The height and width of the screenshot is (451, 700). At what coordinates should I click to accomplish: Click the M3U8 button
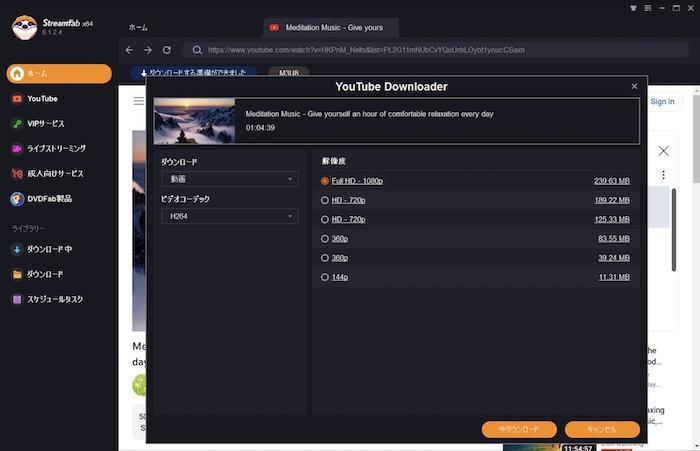289,72
